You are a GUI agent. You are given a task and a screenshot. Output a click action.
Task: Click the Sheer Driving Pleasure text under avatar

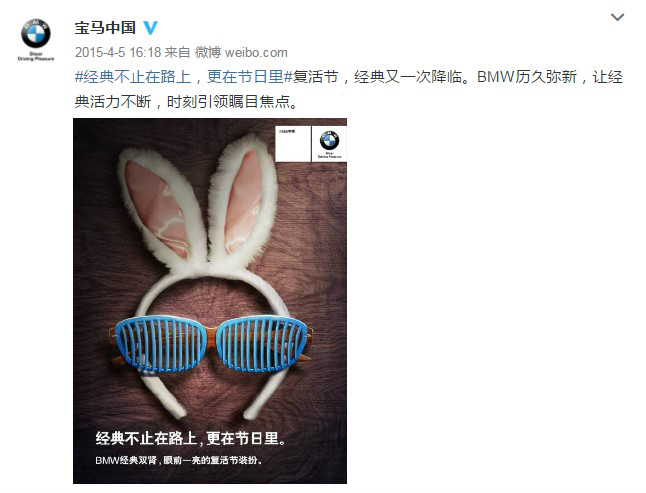[36, 56]
